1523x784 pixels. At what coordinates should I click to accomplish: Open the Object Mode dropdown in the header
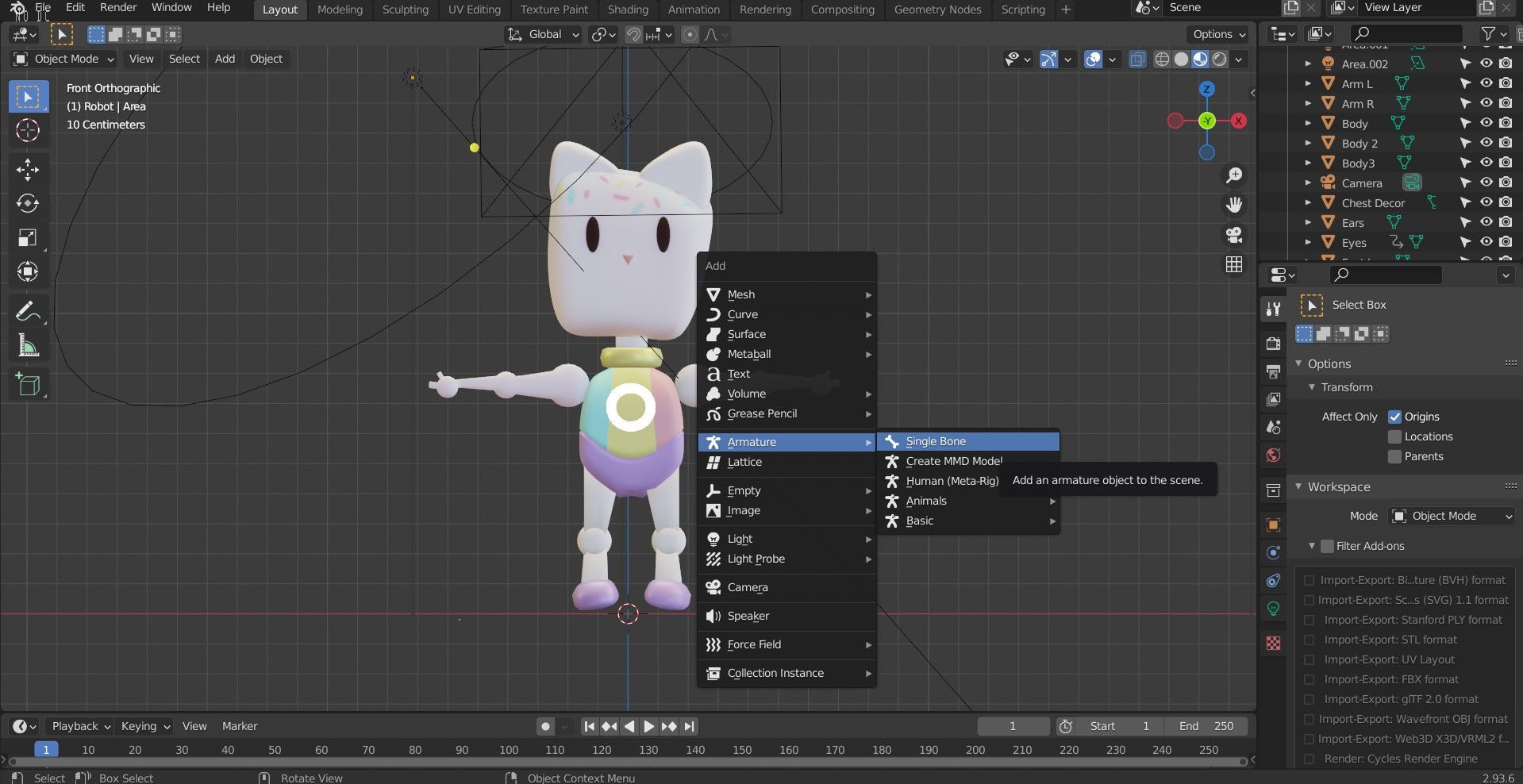65,59
